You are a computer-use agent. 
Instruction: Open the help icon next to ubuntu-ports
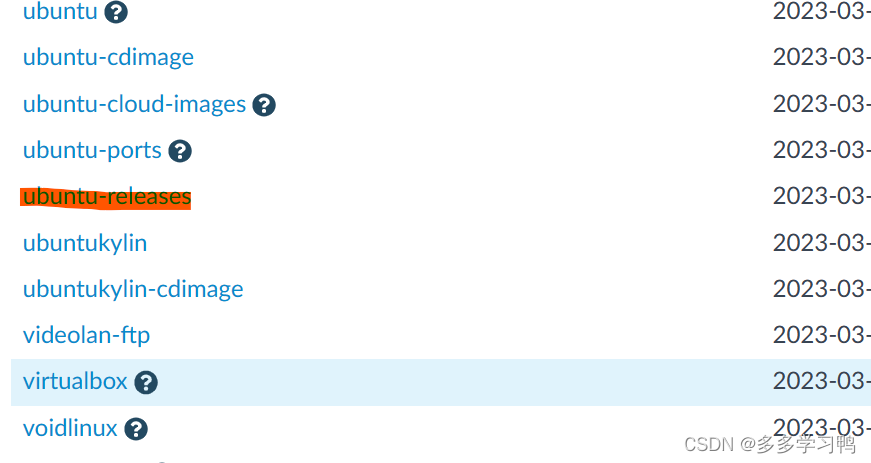(180, 151)
